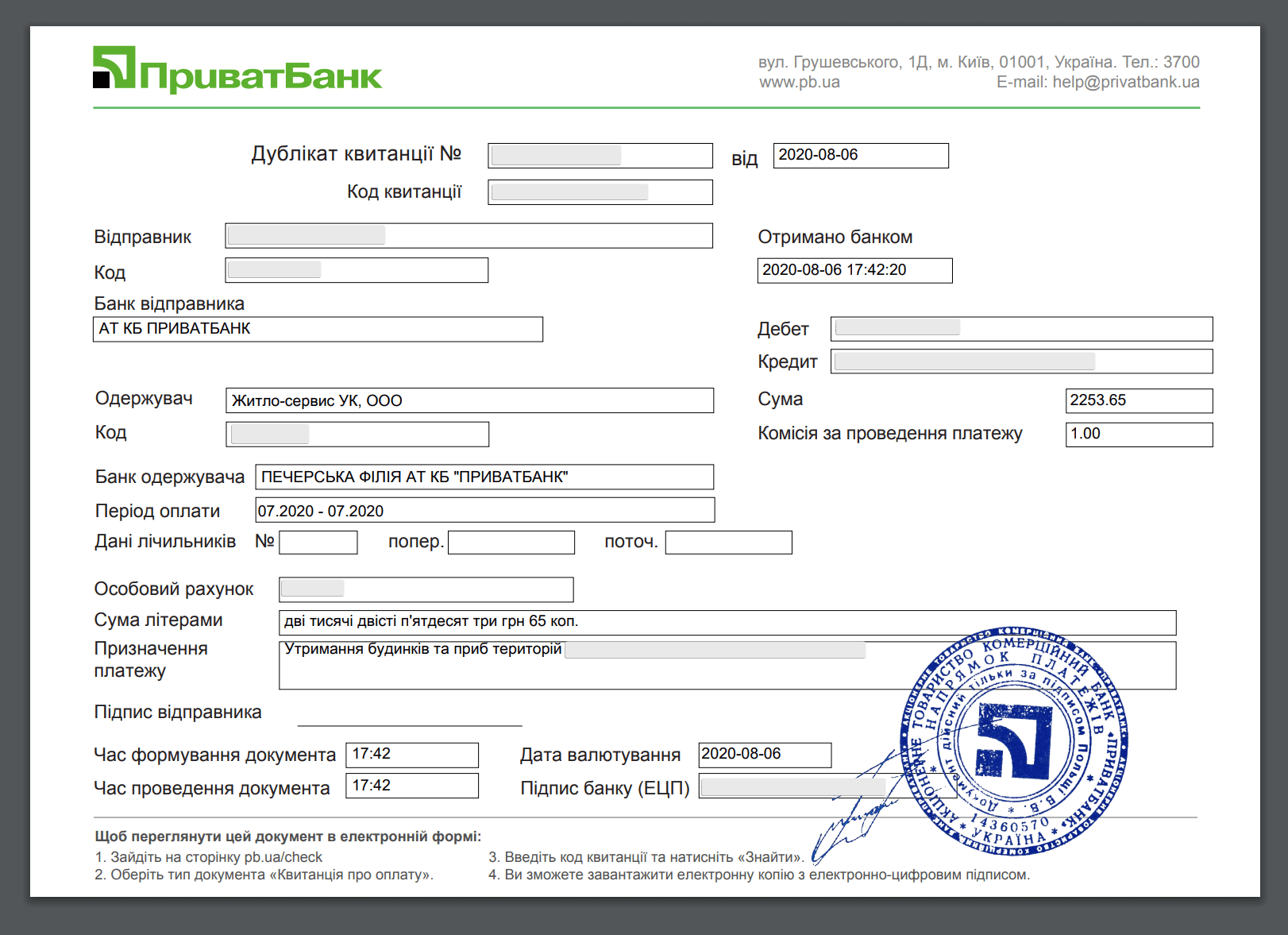Click the Кредит field
Screen dimensions: 1288x935
pos(1021,361)
